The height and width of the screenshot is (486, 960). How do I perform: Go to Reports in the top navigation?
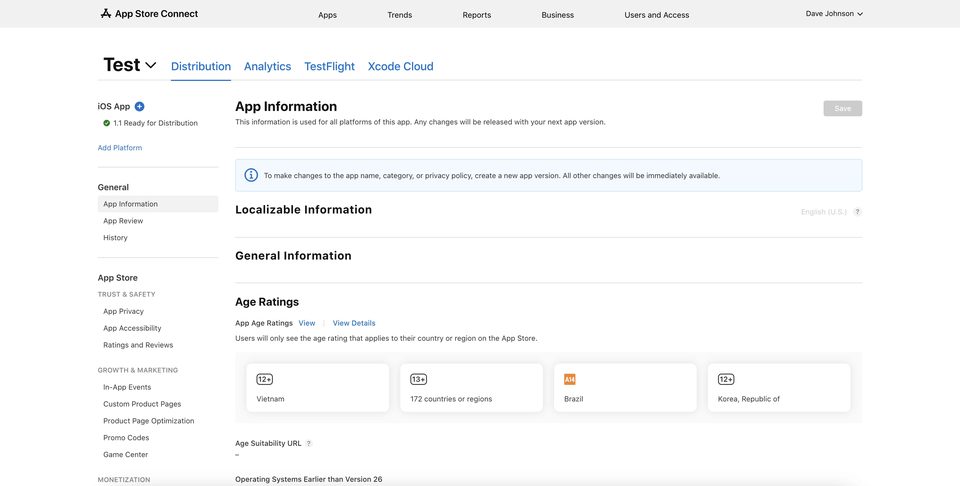pos(477,15)
